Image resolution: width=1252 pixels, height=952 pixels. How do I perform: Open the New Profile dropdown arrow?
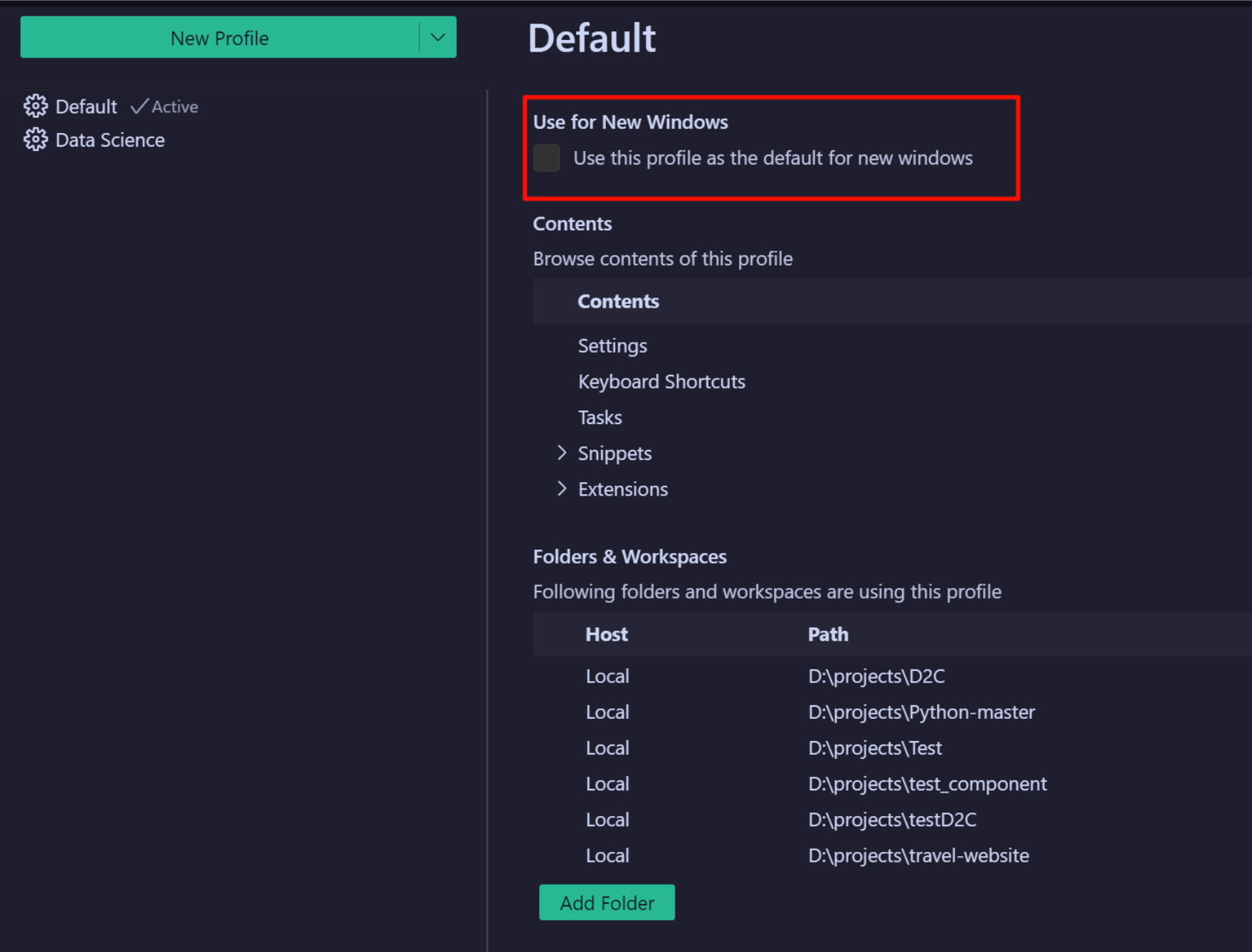(438, 37)
